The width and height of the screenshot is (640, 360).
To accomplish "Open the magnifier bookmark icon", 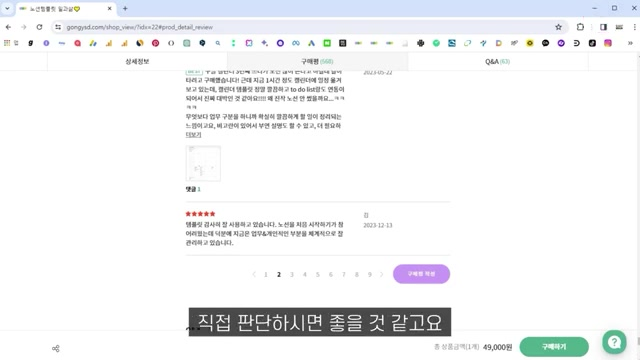I will coord(218,43).
